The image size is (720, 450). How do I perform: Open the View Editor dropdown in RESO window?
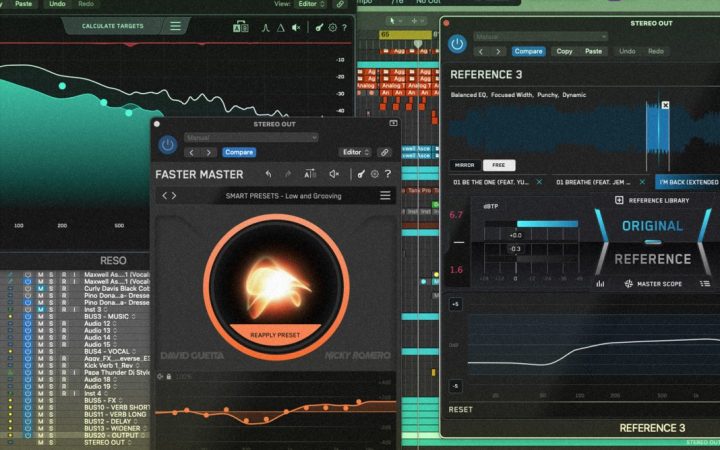(x=312, y=4)
